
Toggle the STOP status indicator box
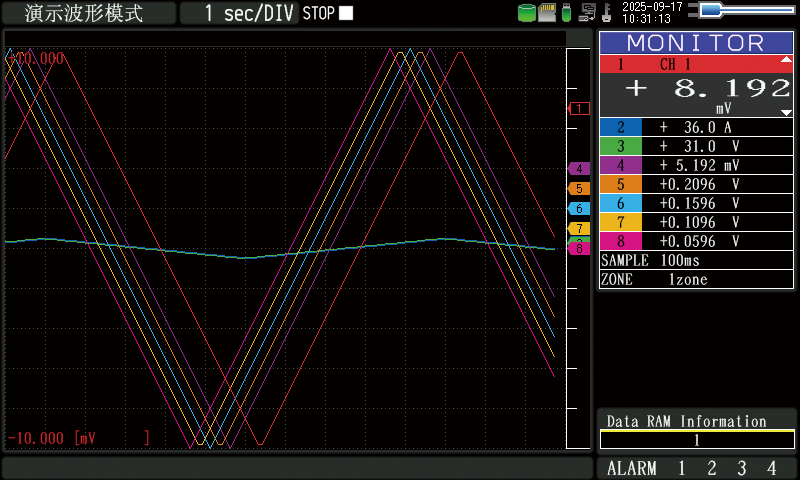coord(346,13)
